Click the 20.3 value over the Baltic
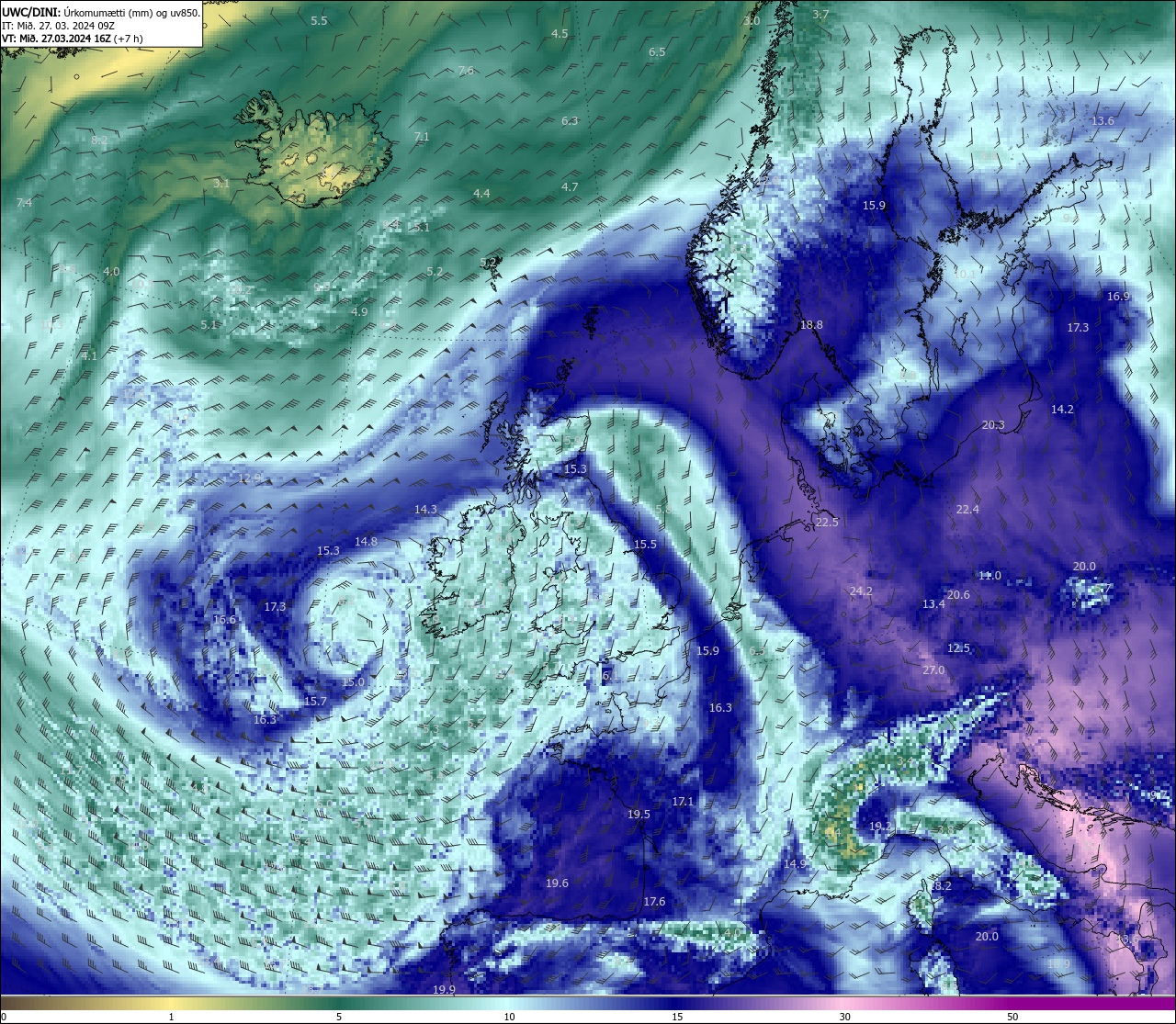The width and height of the screenshot is (1176, 1024). click(x=993, y=425)
